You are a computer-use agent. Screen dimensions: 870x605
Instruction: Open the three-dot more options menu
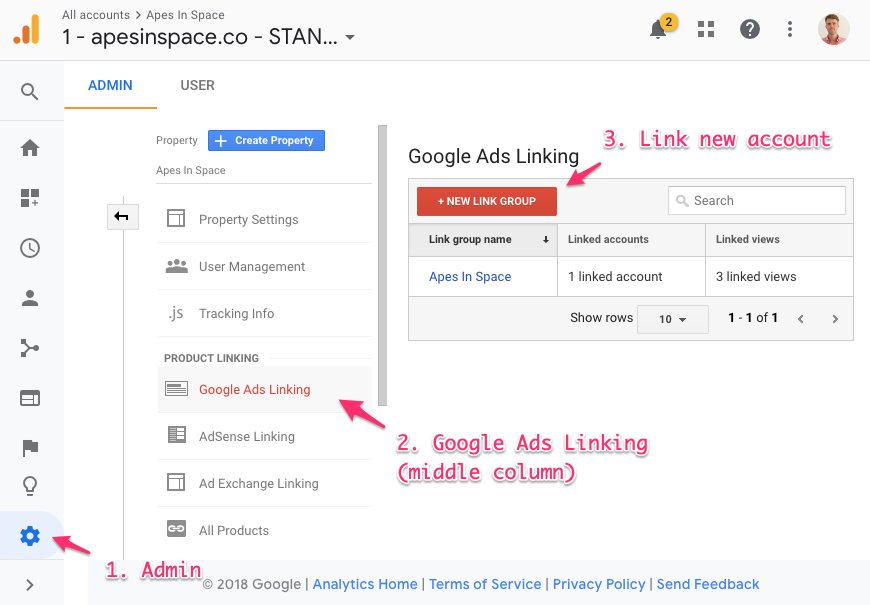(790, 29)
